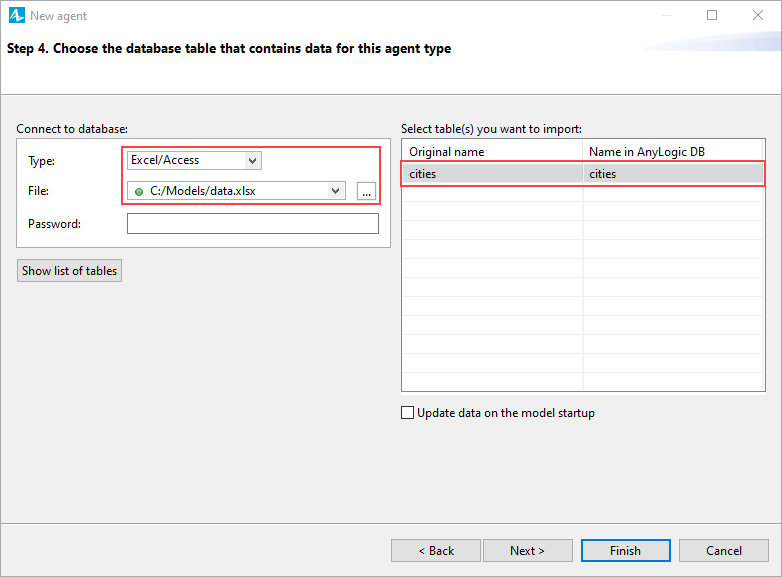Open the Excel/Access type combo box
Image resolution: width=782 pixels, height=577 pixels.
click(x=194, y=161)
